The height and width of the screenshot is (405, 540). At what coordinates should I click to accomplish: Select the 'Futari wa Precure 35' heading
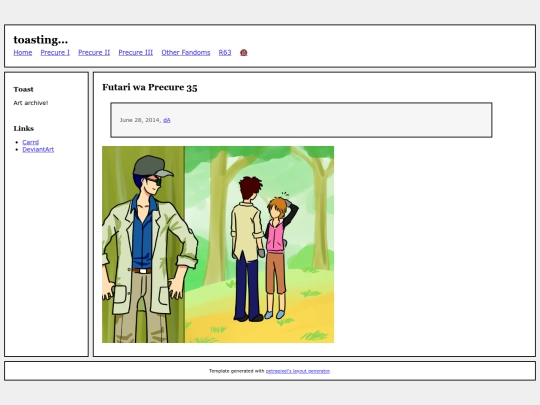[x=150, y=87]
